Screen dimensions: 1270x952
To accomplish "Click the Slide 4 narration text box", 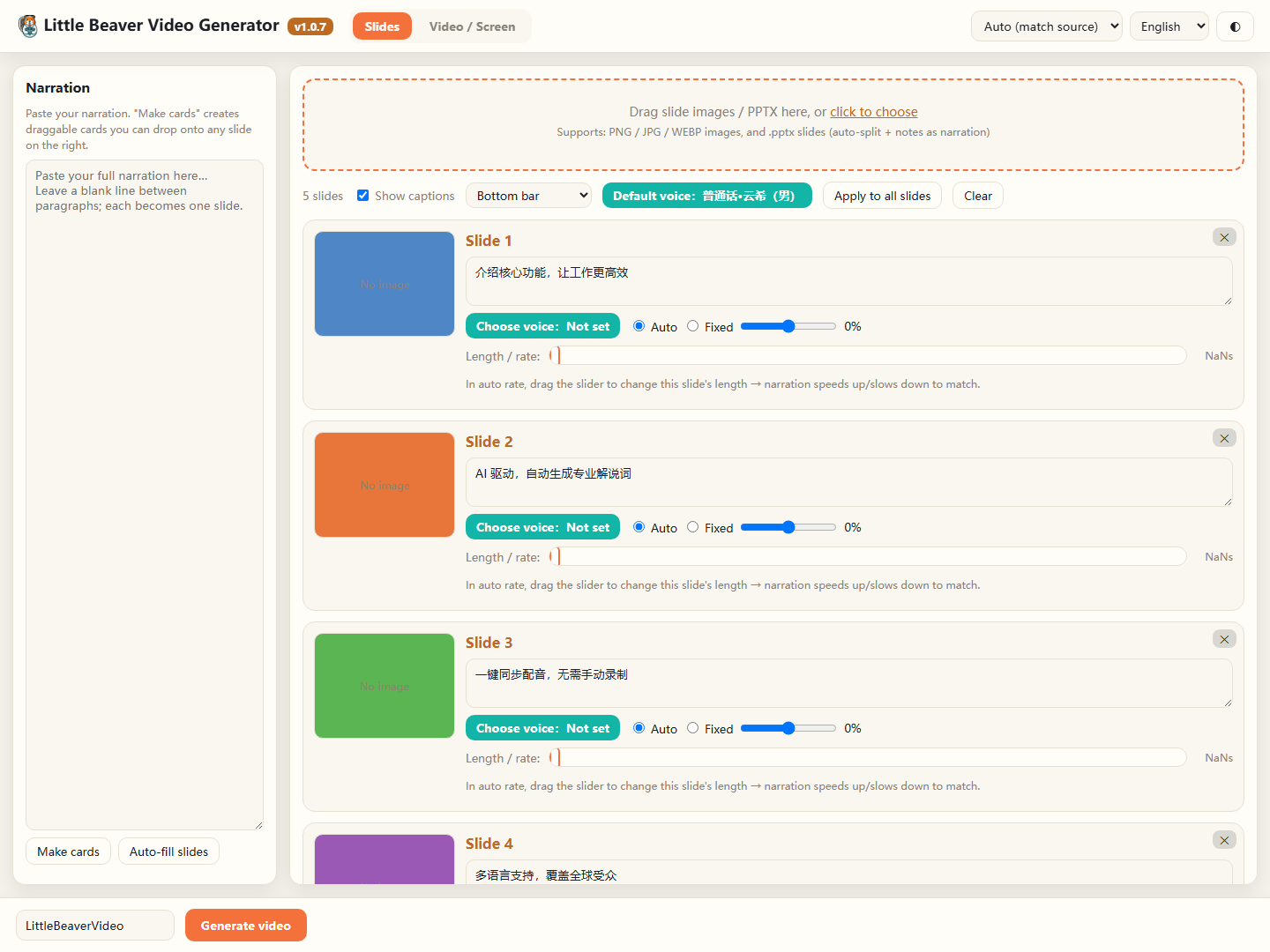I will pyautogui.click(x=849, y=872).
